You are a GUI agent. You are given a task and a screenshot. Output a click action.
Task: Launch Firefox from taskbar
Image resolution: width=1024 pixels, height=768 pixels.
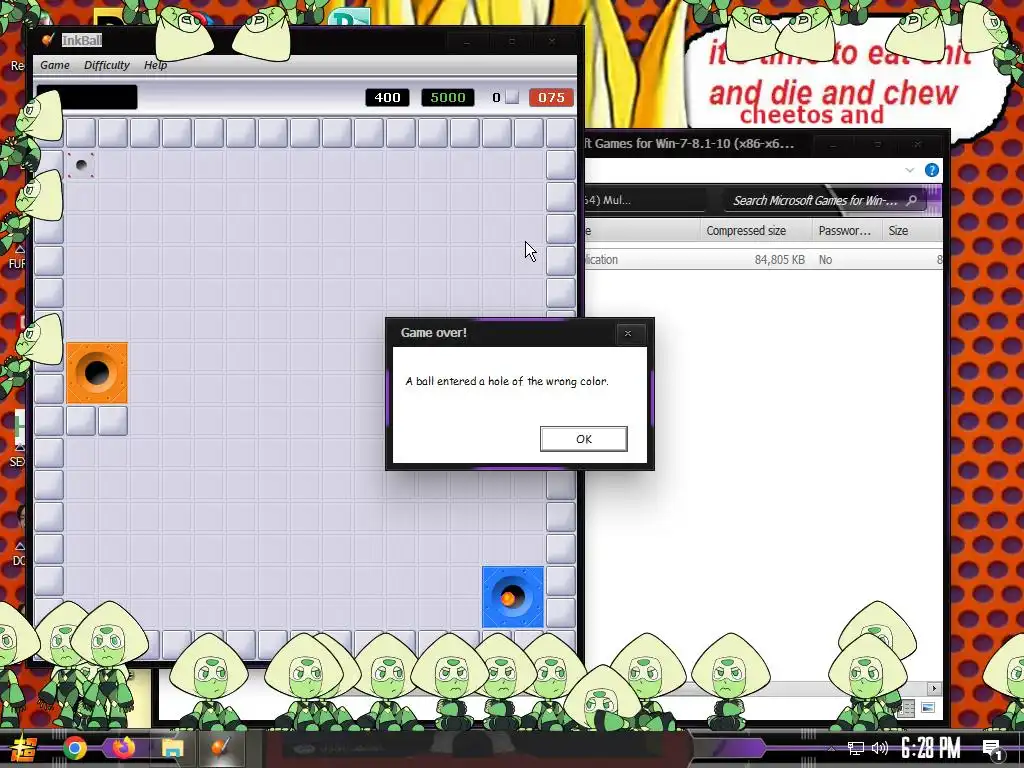click(123, 747)
